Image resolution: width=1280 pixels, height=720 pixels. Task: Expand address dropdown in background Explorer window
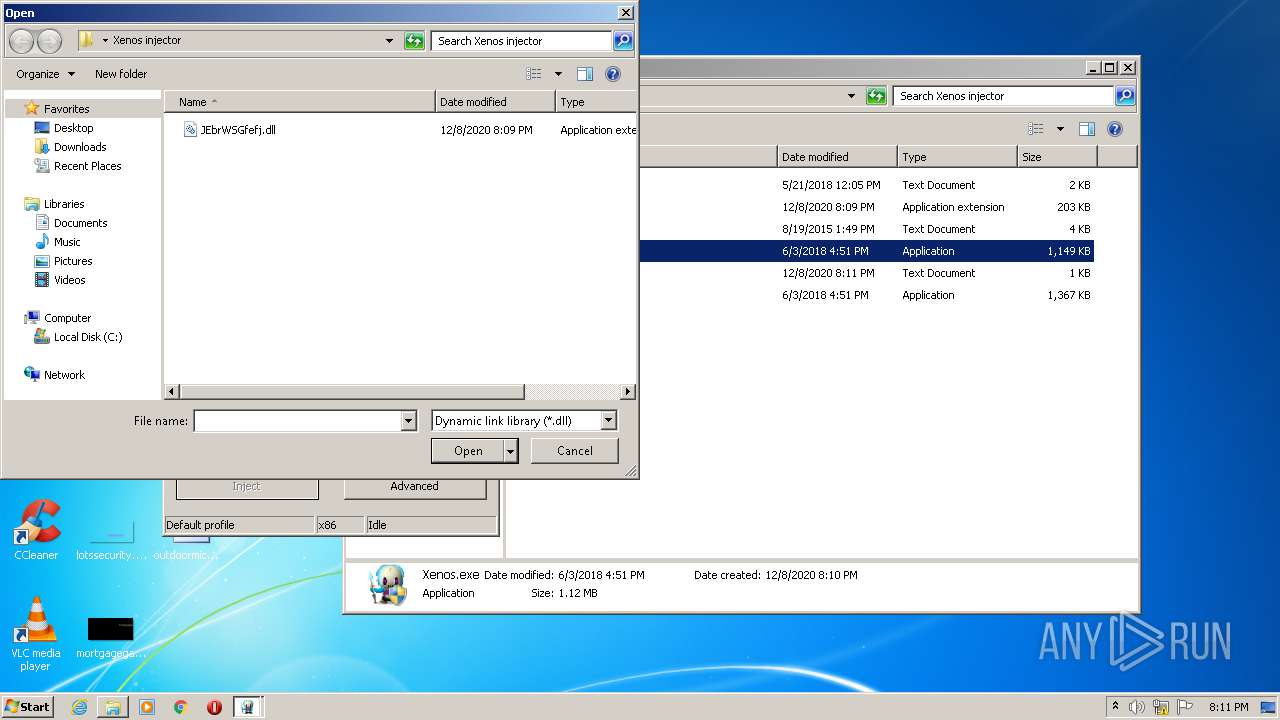point(851,96)
